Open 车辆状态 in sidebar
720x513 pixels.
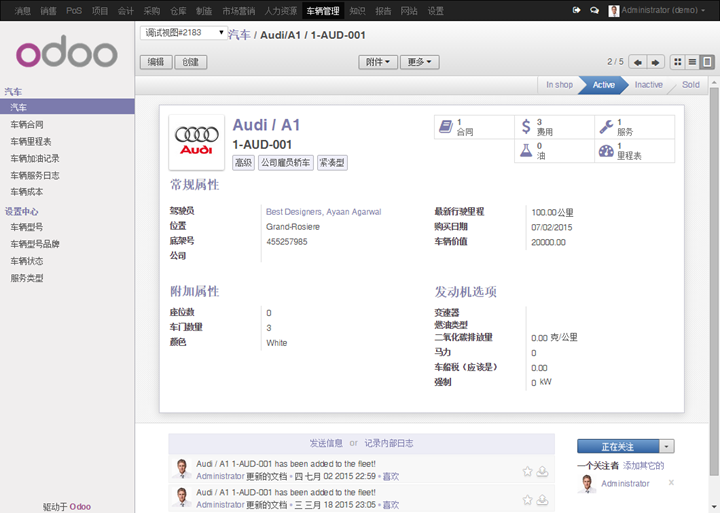tap(27, 261)
